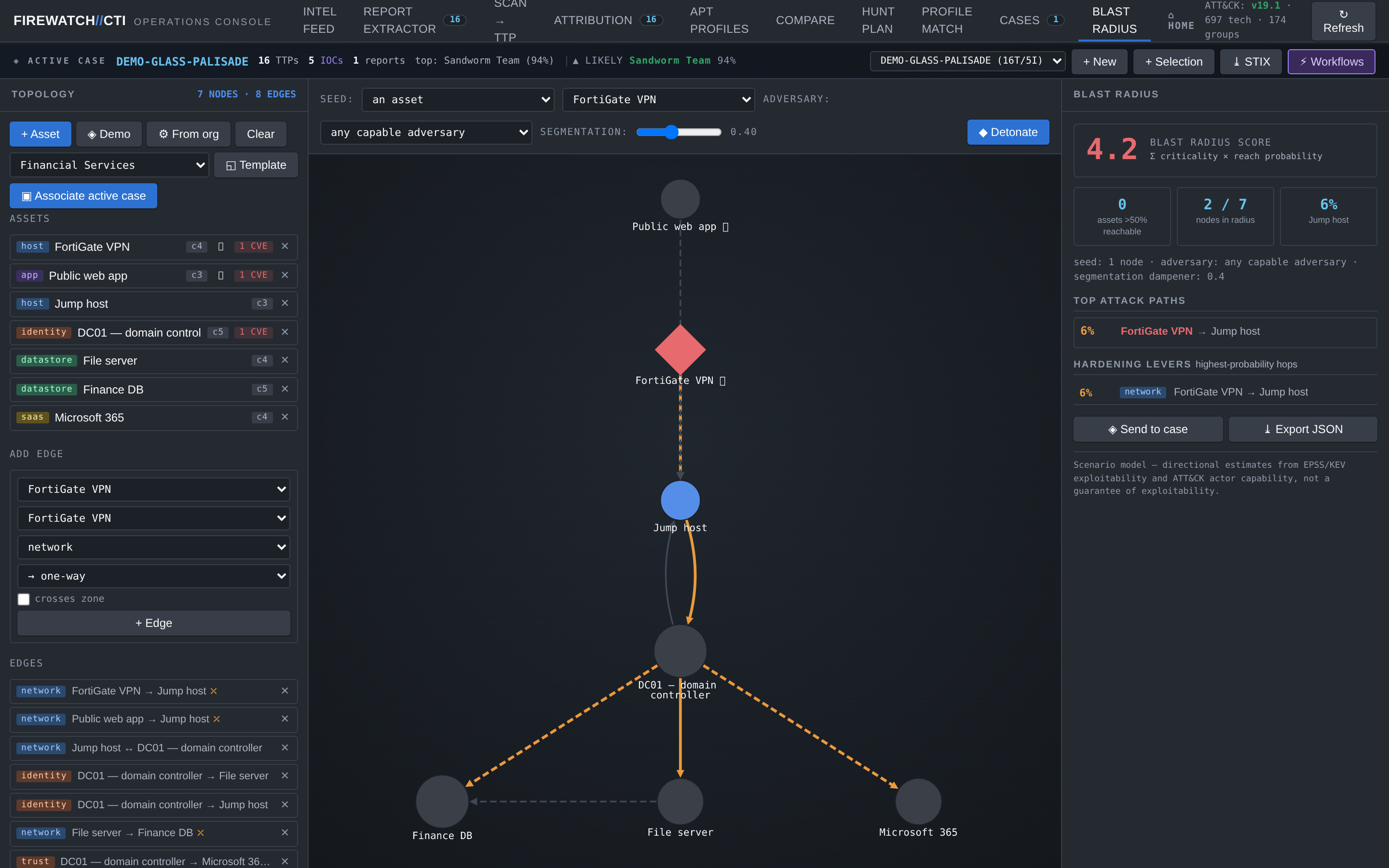1389x868 pixels.
Task: Click Associate active case button
Action: pos(83,196)
